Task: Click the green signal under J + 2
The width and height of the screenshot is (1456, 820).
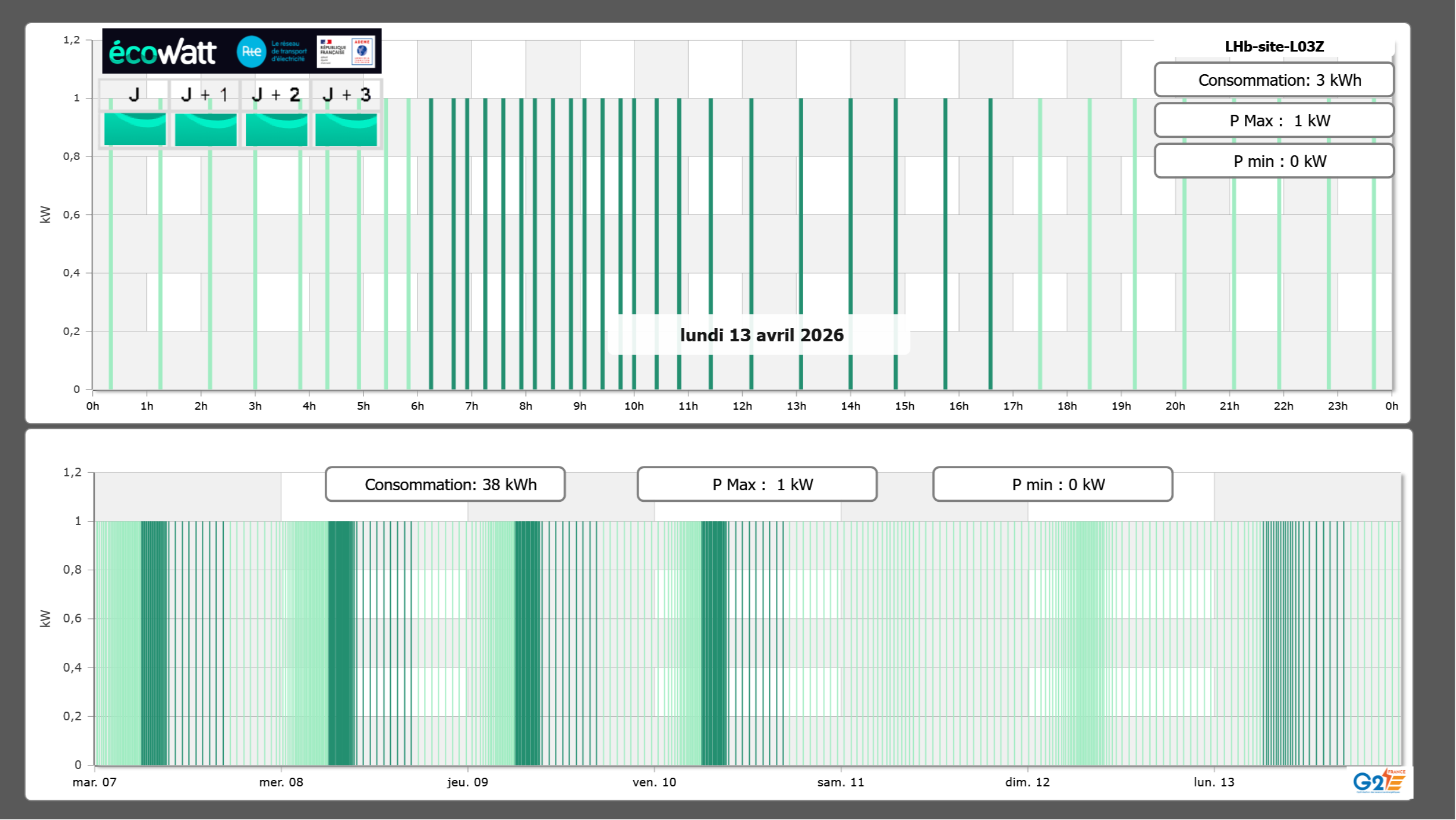Action: click(x=277, y=129)
